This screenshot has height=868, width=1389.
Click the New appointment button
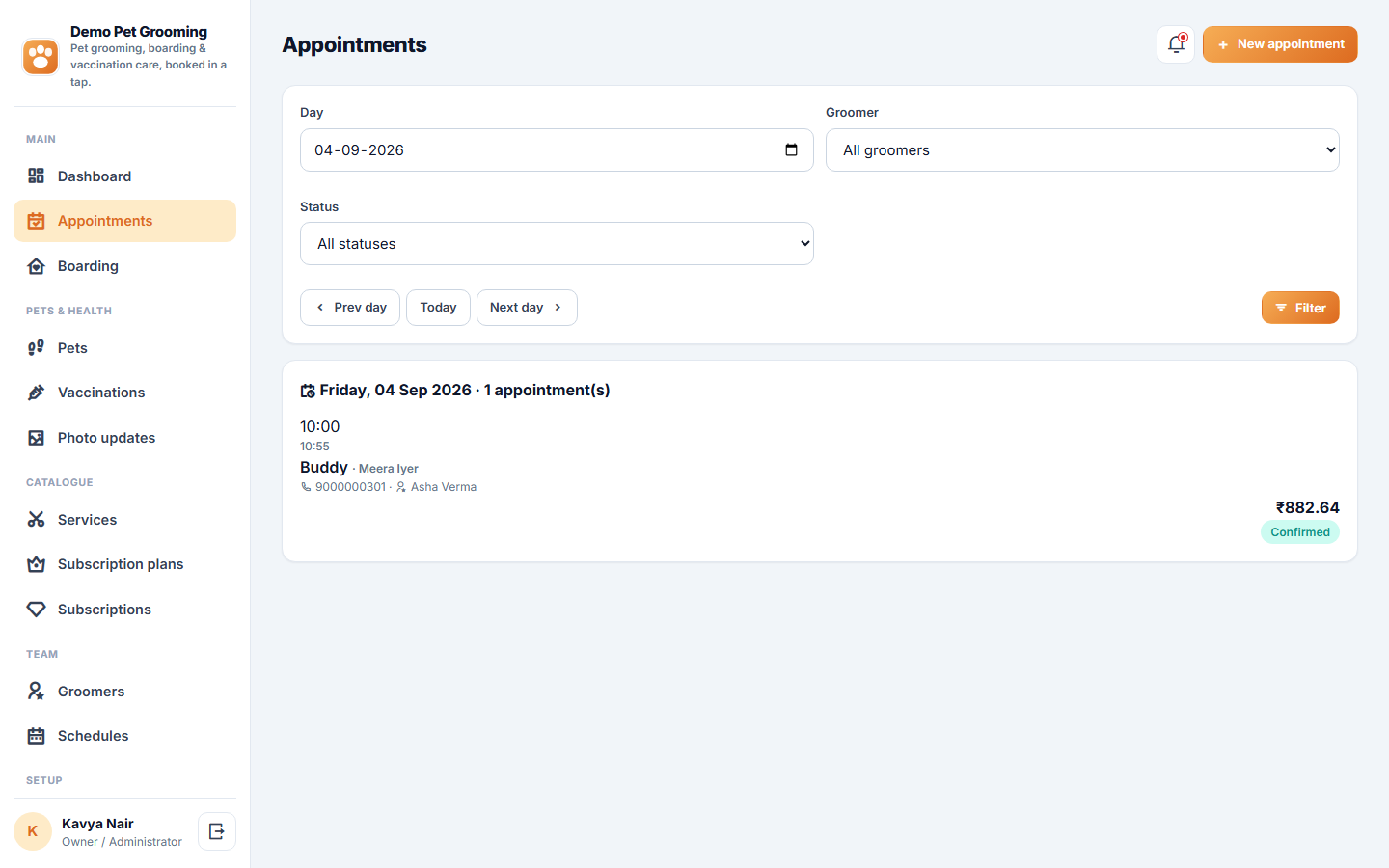[1280, 44]
